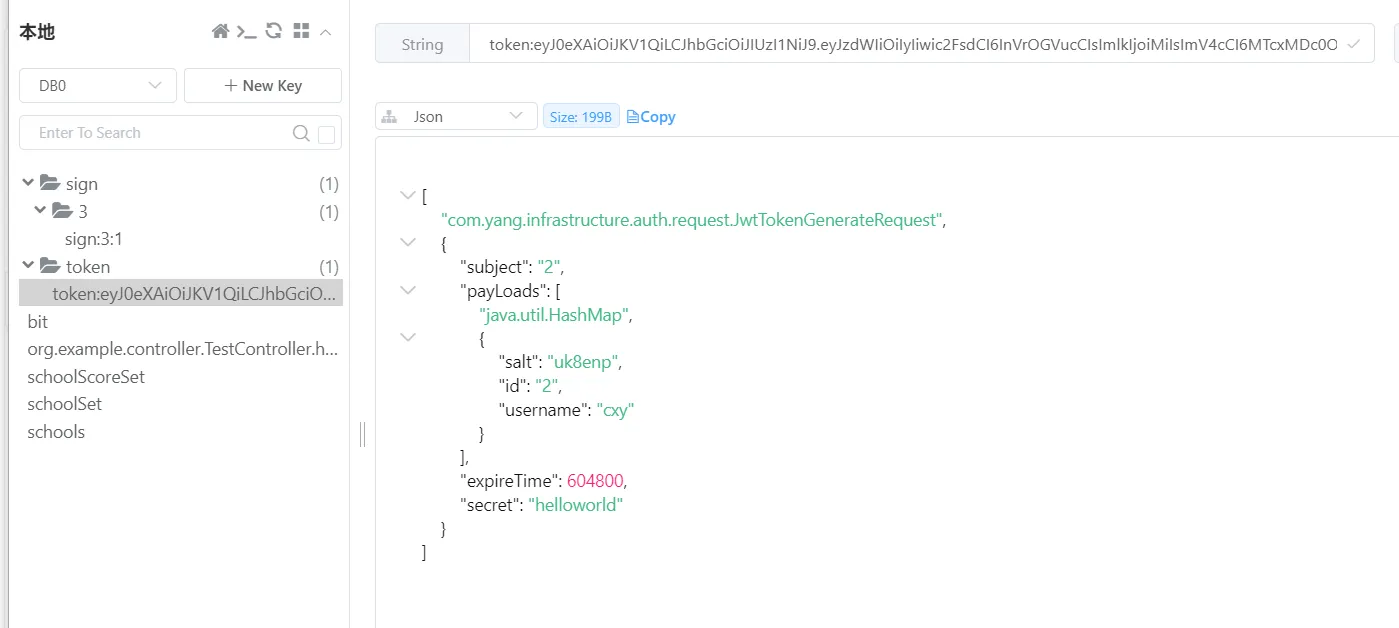Collapse the connection with the up chevron
The width and height of the screenshot is (1399, 628).
[x=326, y=32]
